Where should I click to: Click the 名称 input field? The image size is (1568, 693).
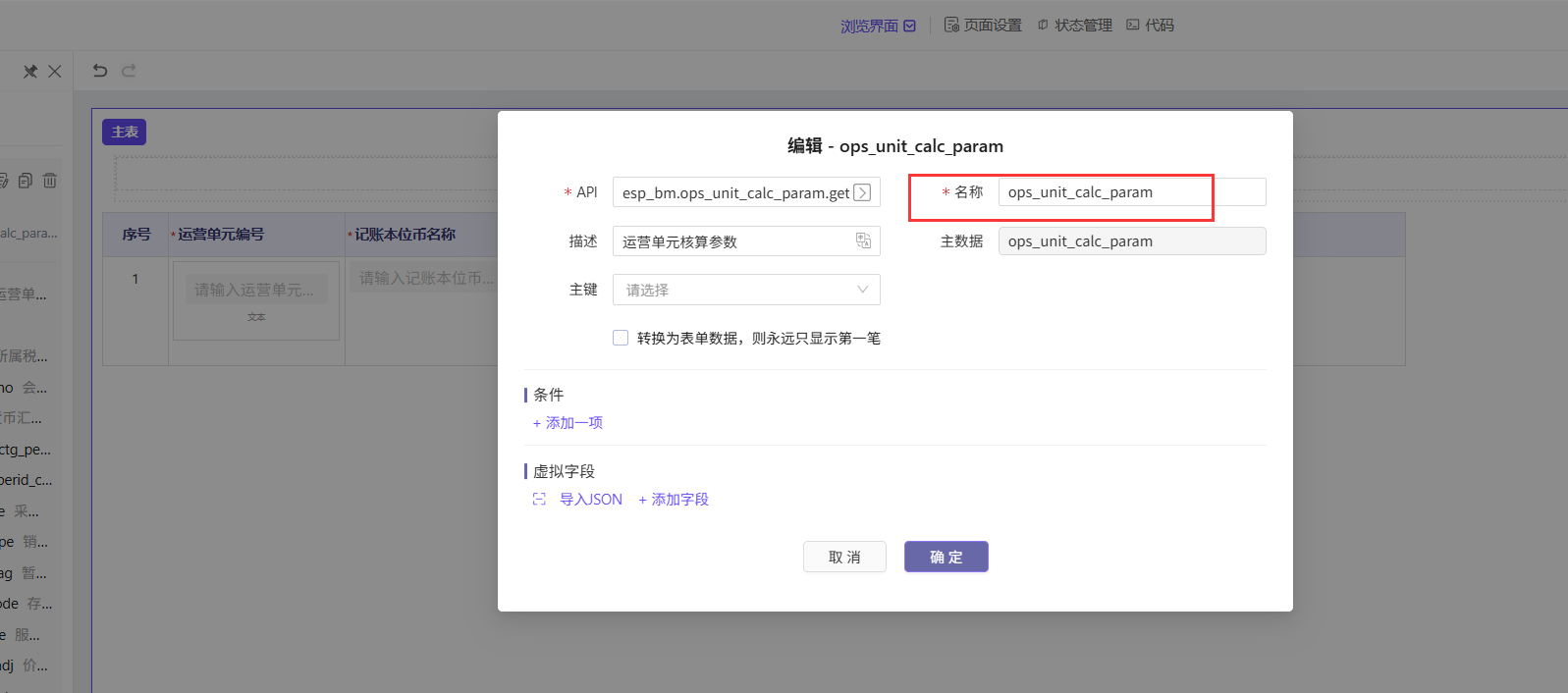1132,192
